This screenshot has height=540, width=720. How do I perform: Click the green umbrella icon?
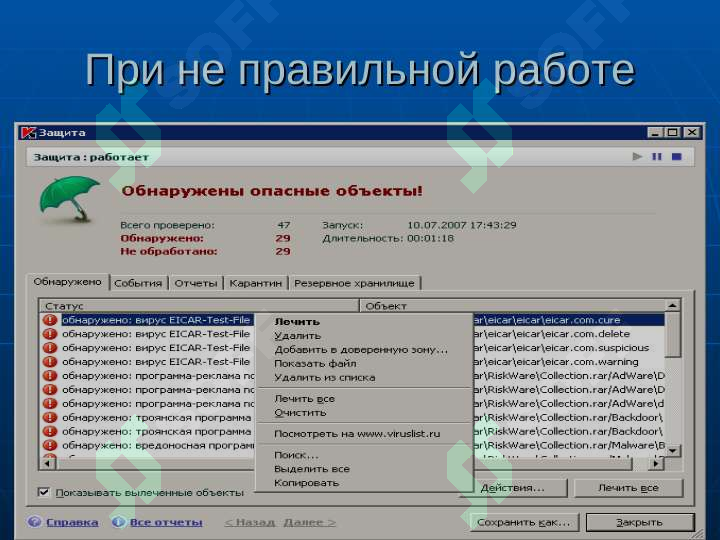coord(68,200)
